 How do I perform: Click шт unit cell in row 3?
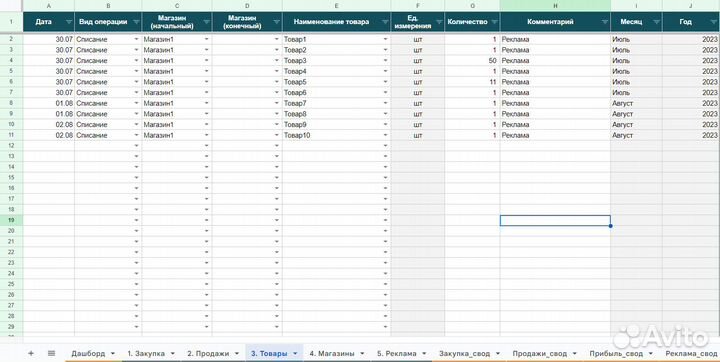(417, 50)
